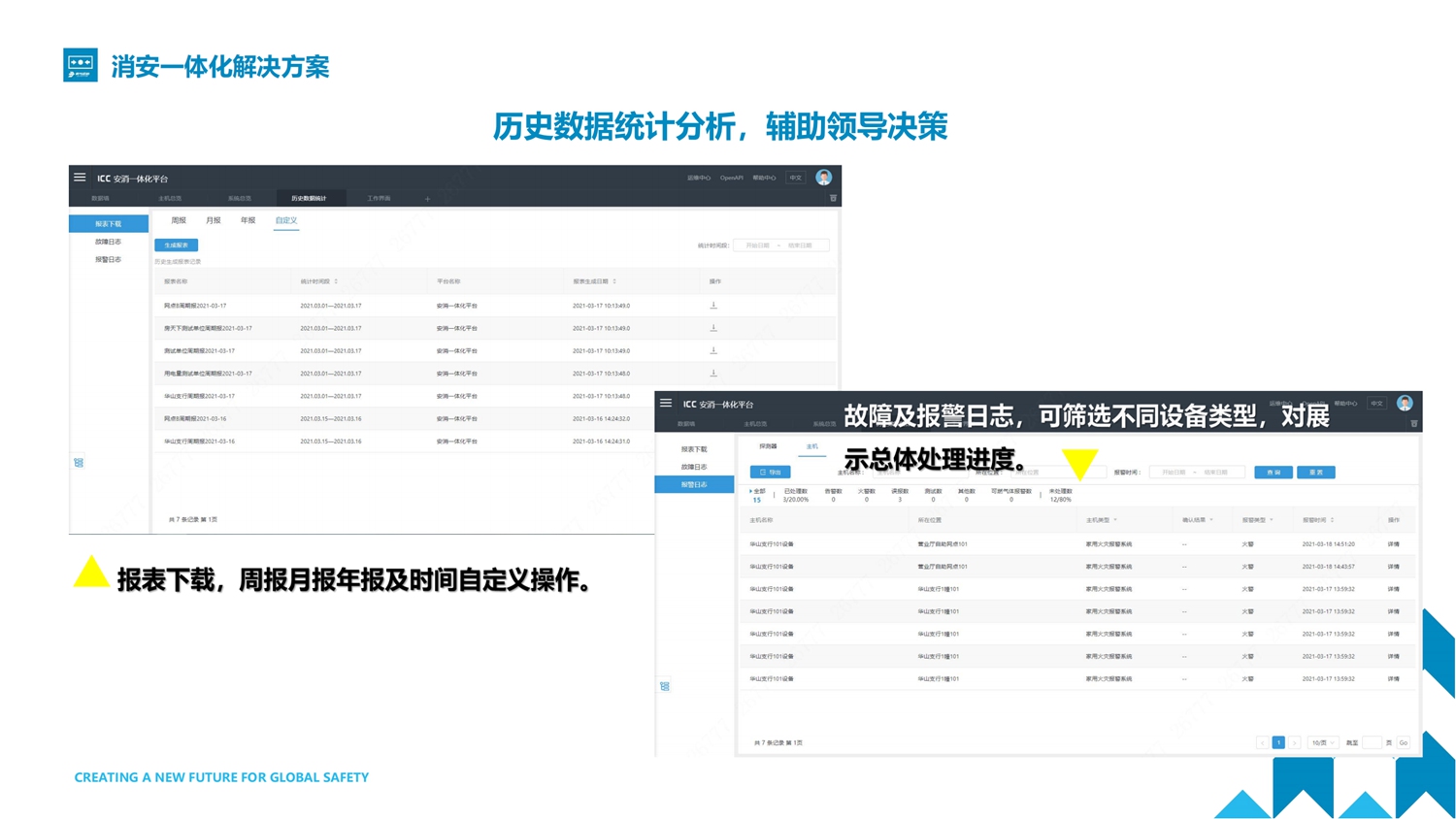Click the 生成报表 button
This screenshot has height=819, width=1456.
point(176,245)
